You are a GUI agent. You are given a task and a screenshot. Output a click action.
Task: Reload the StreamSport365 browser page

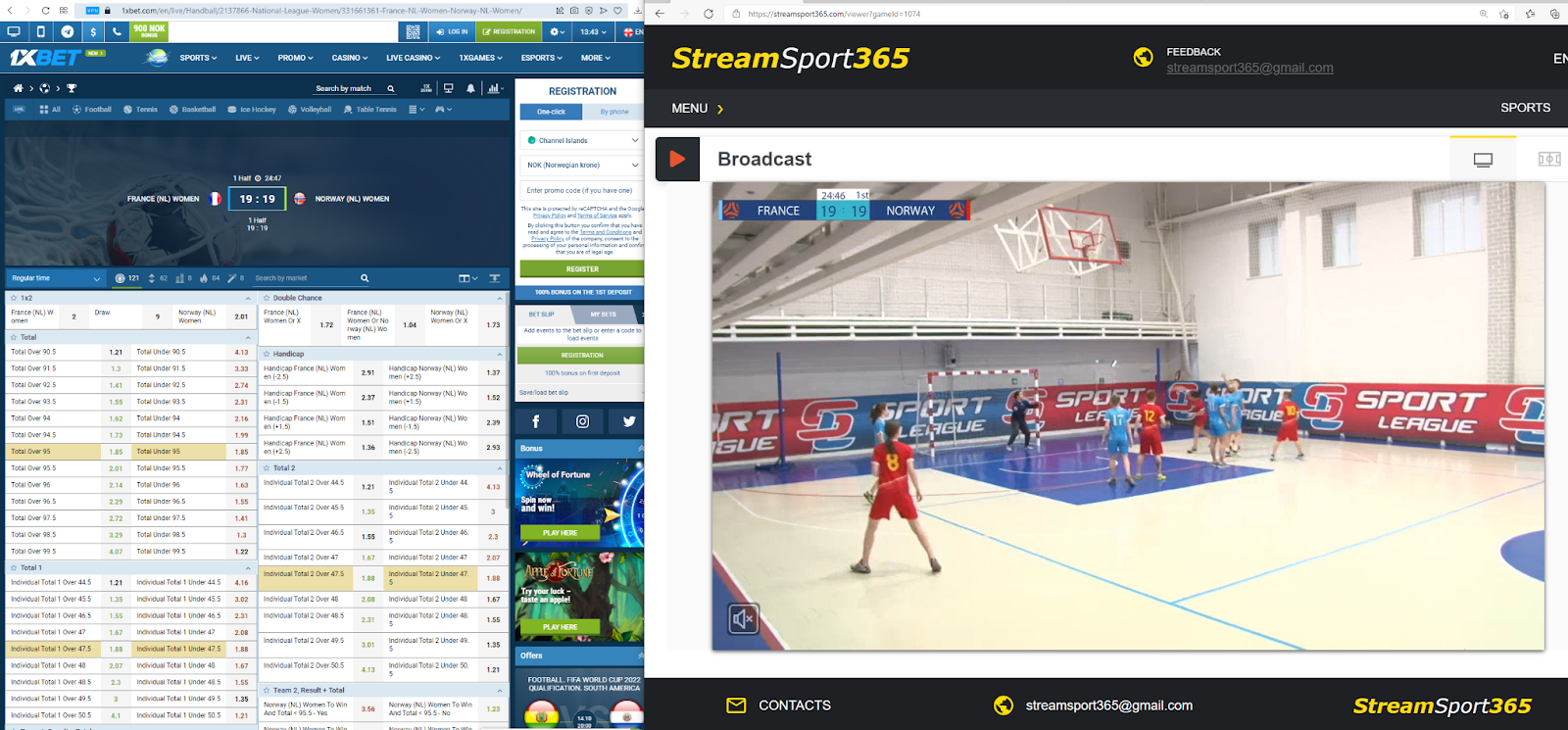coord(709,14)
